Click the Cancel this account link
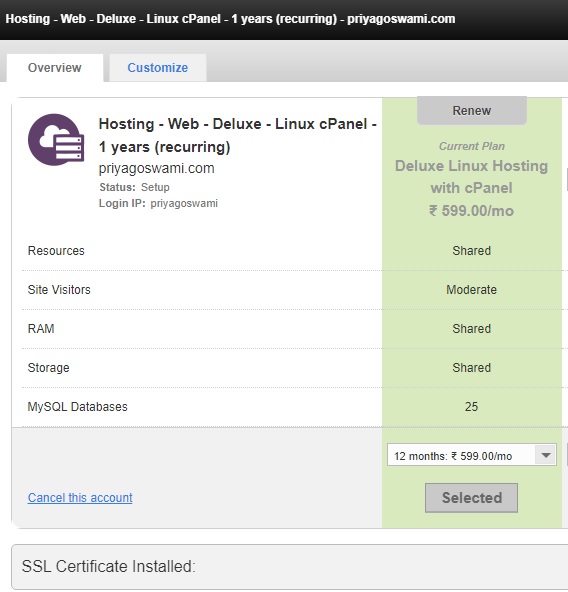 pos(80,498)
